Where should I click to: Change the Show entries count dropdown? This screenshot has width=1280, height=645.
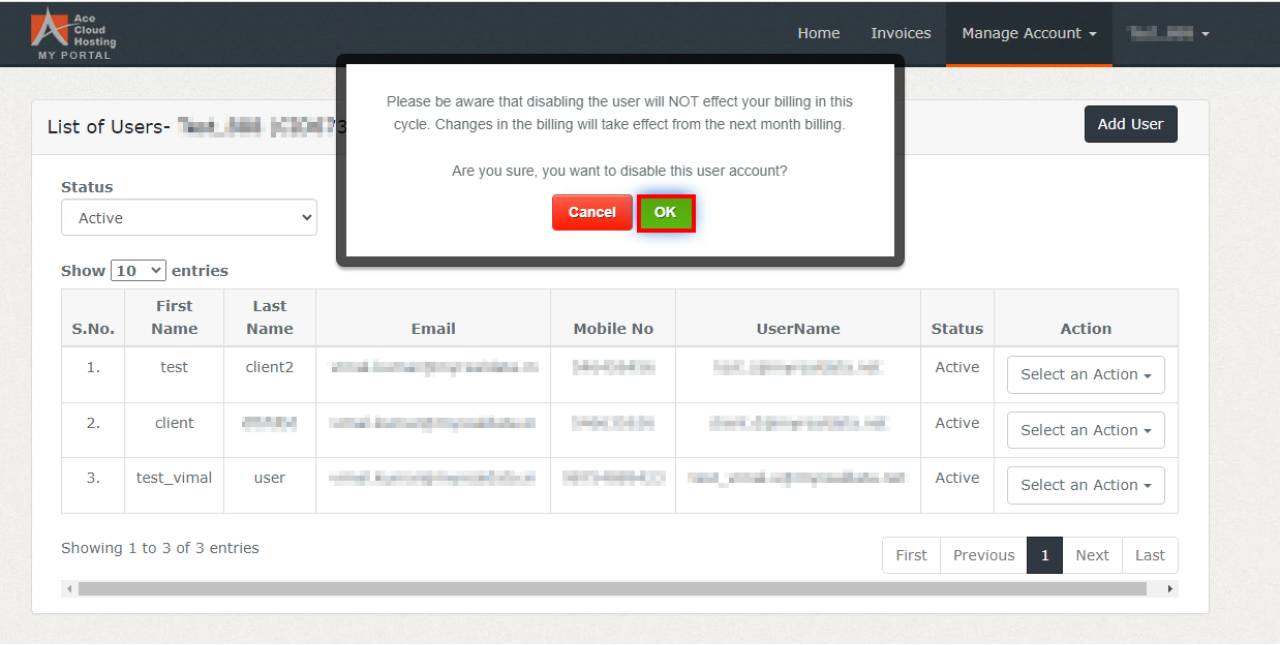point(140,269)
